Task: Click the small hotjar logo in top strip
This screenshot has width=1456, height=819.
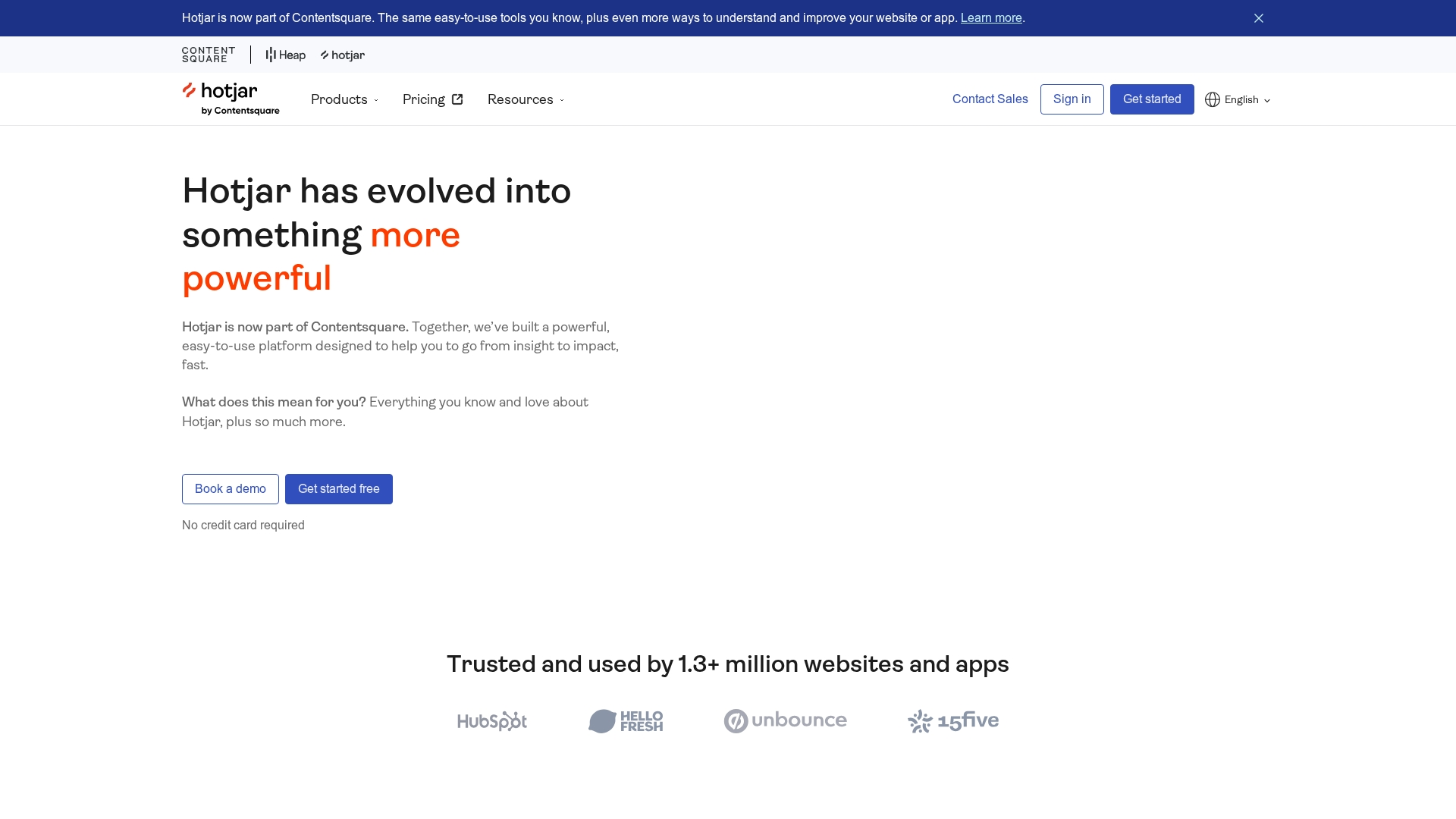Action: (343, 55)
